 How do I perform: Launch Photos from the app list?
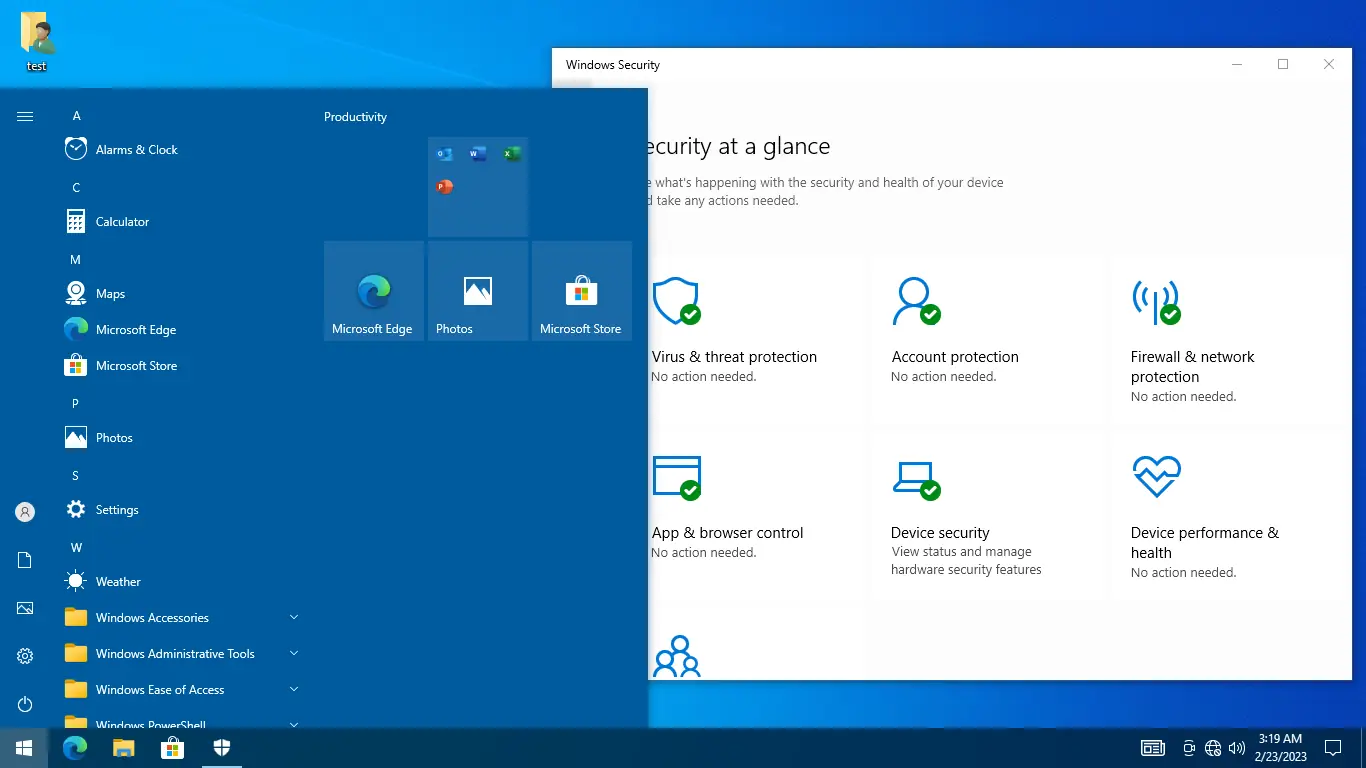(x=183, y=438)
